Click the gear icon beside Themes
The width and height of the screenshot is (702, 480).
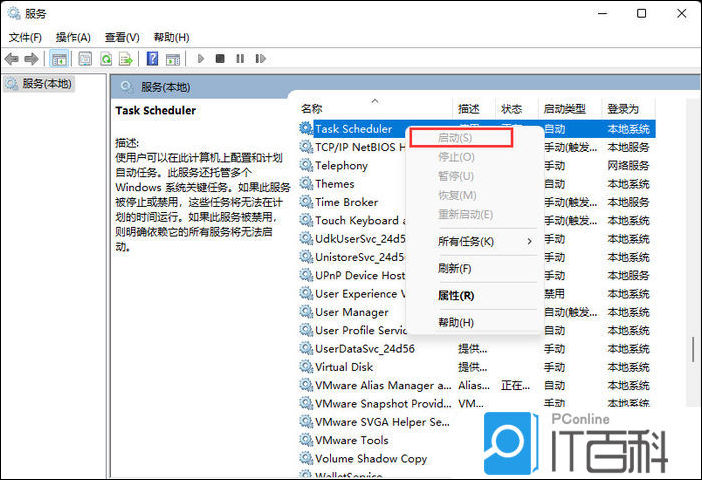306,184
